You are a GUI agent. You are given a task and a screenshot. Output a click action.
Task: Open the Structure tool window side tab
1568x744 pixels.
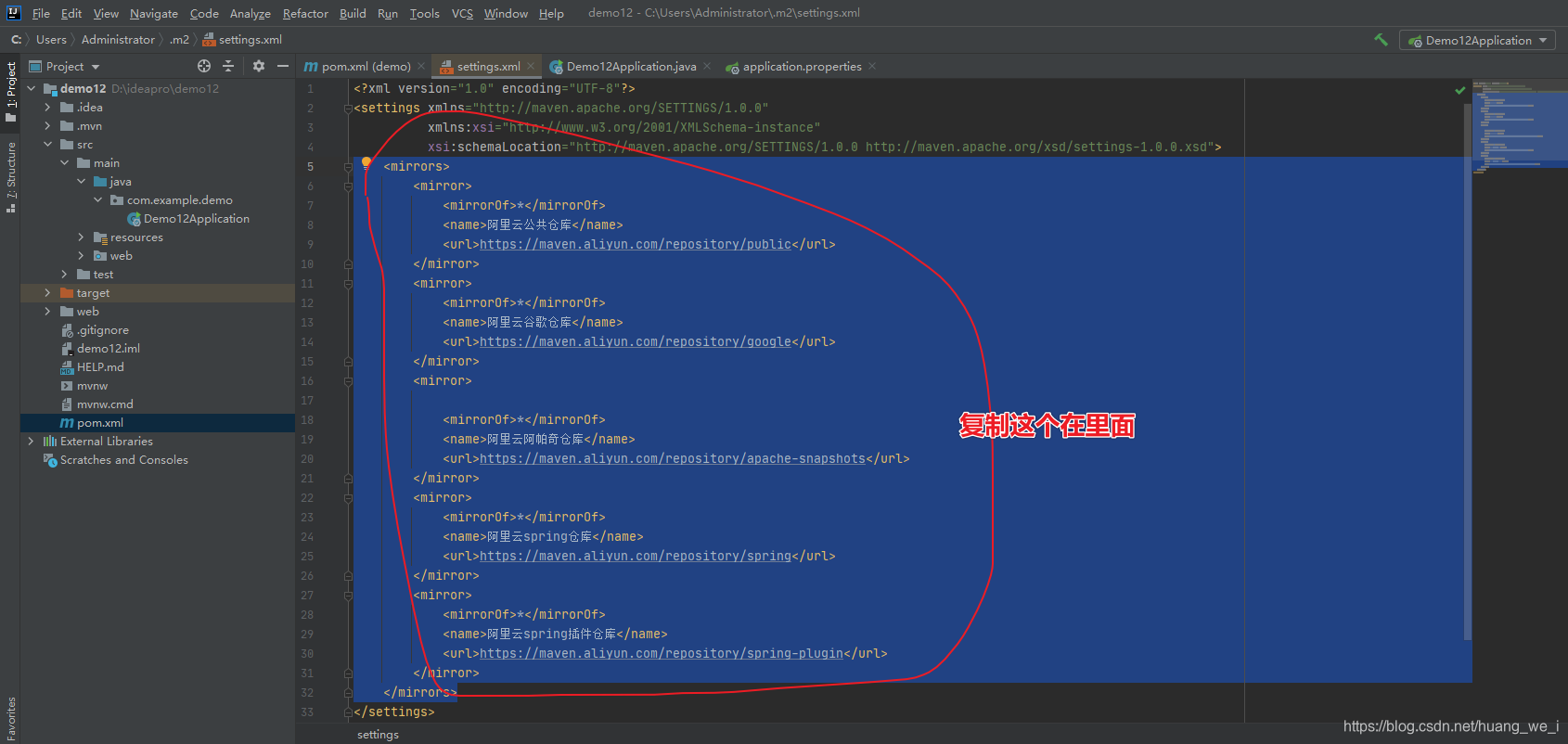point(10,176)
